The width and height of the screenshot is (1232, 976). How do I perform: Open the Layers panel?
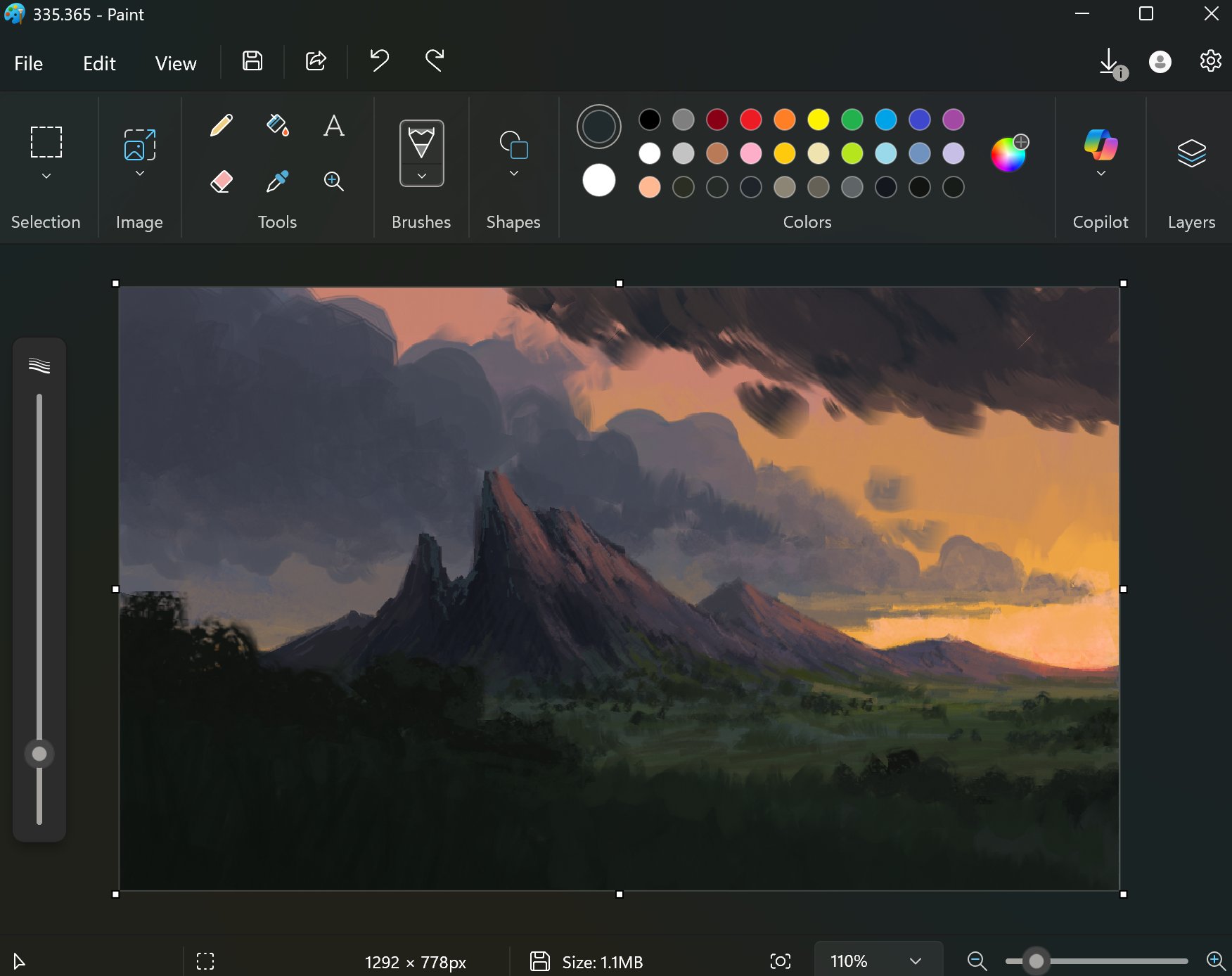pyautogui.click(x=1191, y=152)
